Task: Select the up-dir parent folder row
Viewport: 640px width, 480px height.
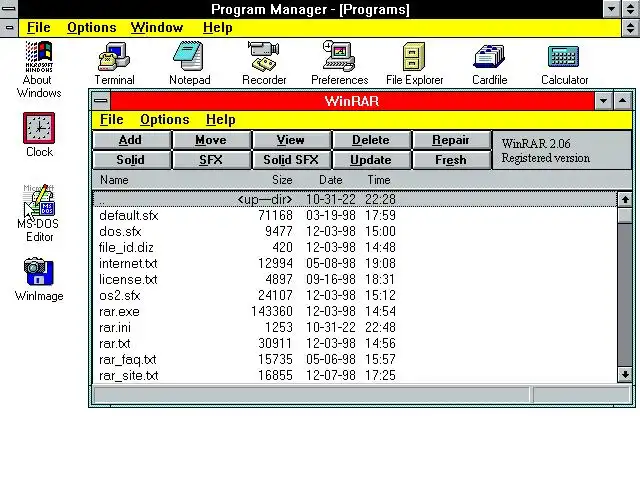Action: coord(355,199)
